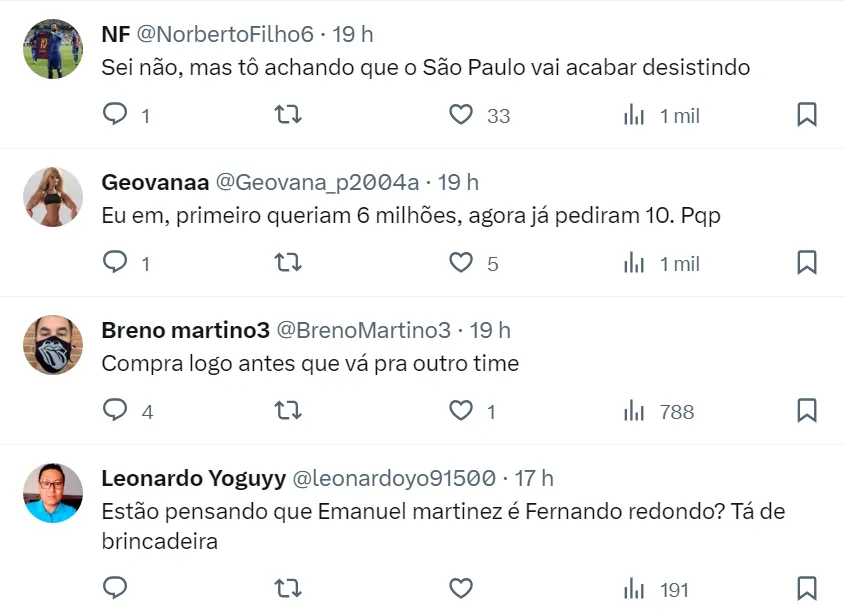
Task: Open Leonardo Yoguyy's profile name
Action: 191,478
